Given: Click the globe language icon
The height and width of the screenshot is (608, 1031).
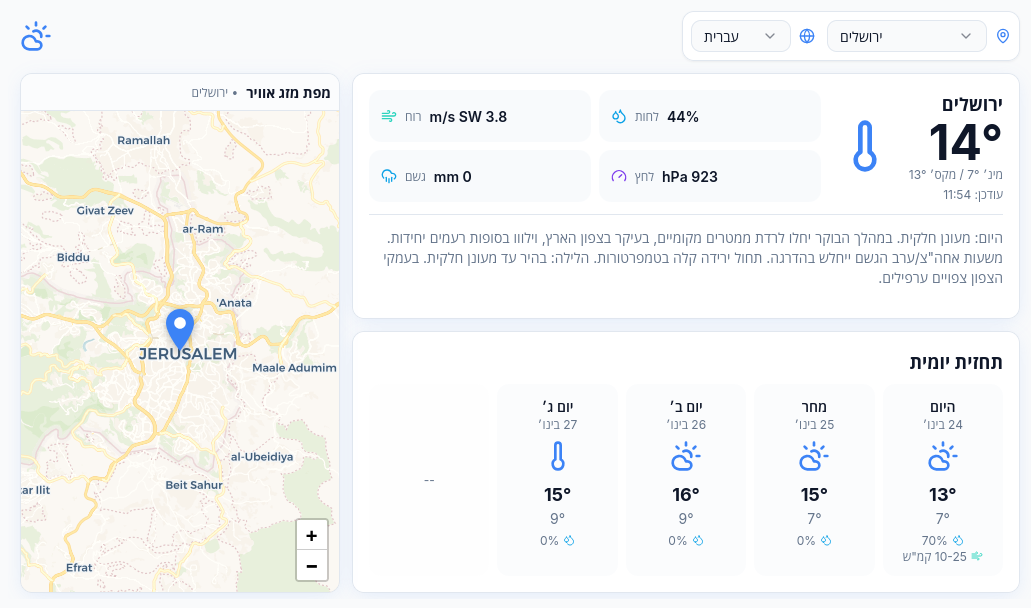Looking at the screenshot, I should [807, 36].
